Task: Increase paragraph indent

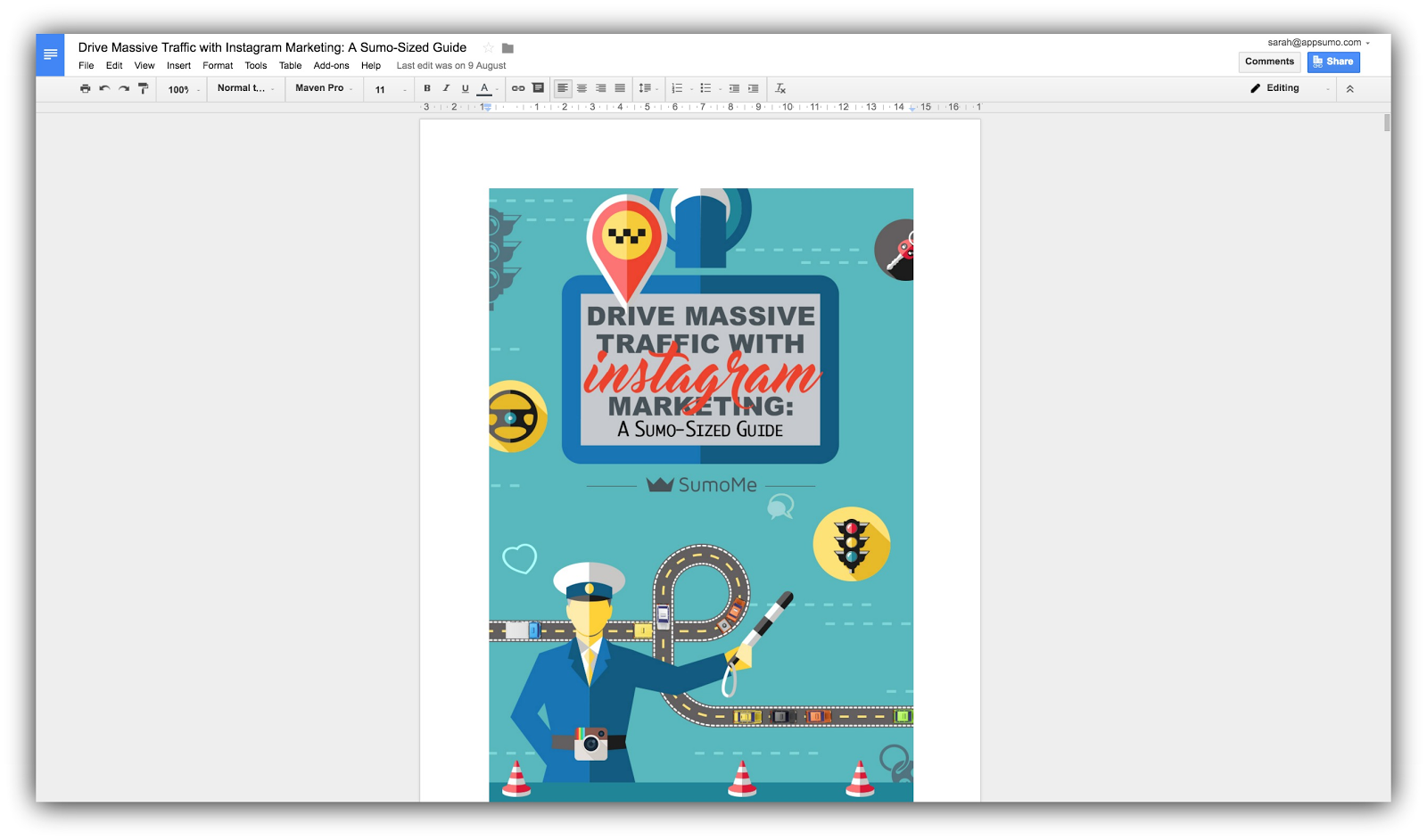Action: [754, 88]
